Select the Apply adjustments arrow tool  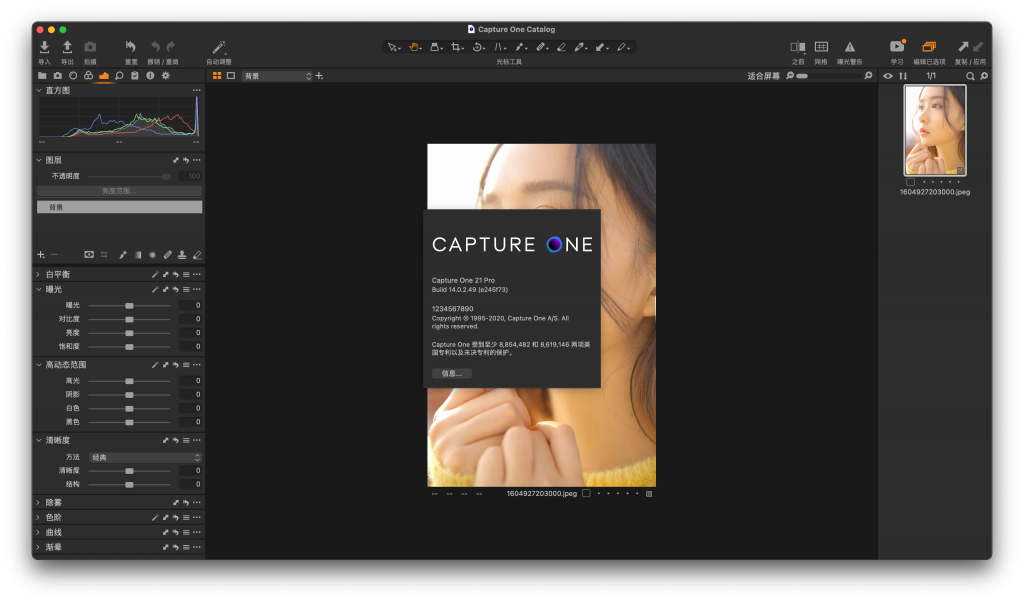(601, 47)
